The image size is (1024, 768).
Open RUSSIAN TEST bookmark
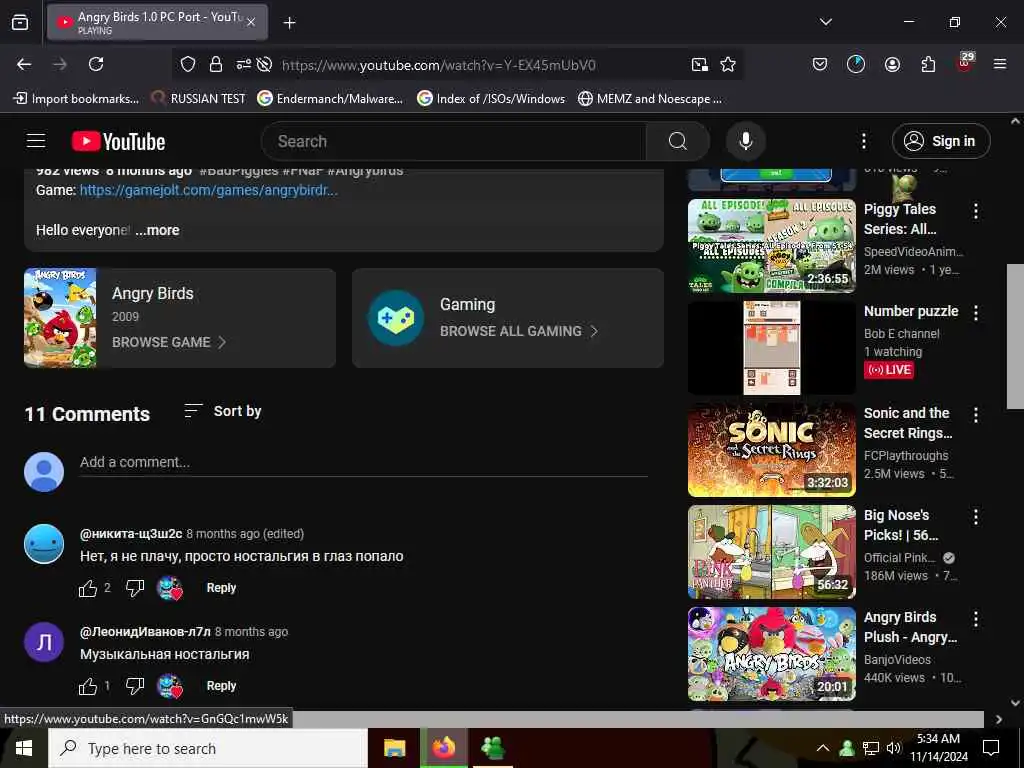(x=199, y=99)
